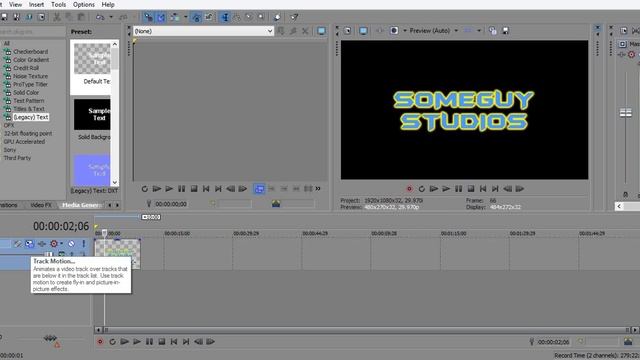Toggle Ignore Event Grouping button
This screenshot has height=360, width=640.
209,17
